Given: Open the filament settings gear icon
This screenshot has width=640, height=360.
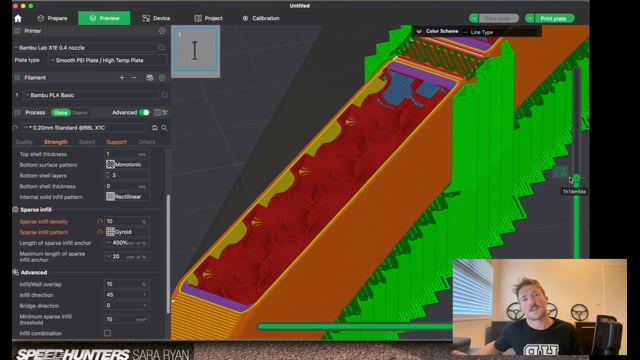Looking at the screenshot, I should coord(162,78).
